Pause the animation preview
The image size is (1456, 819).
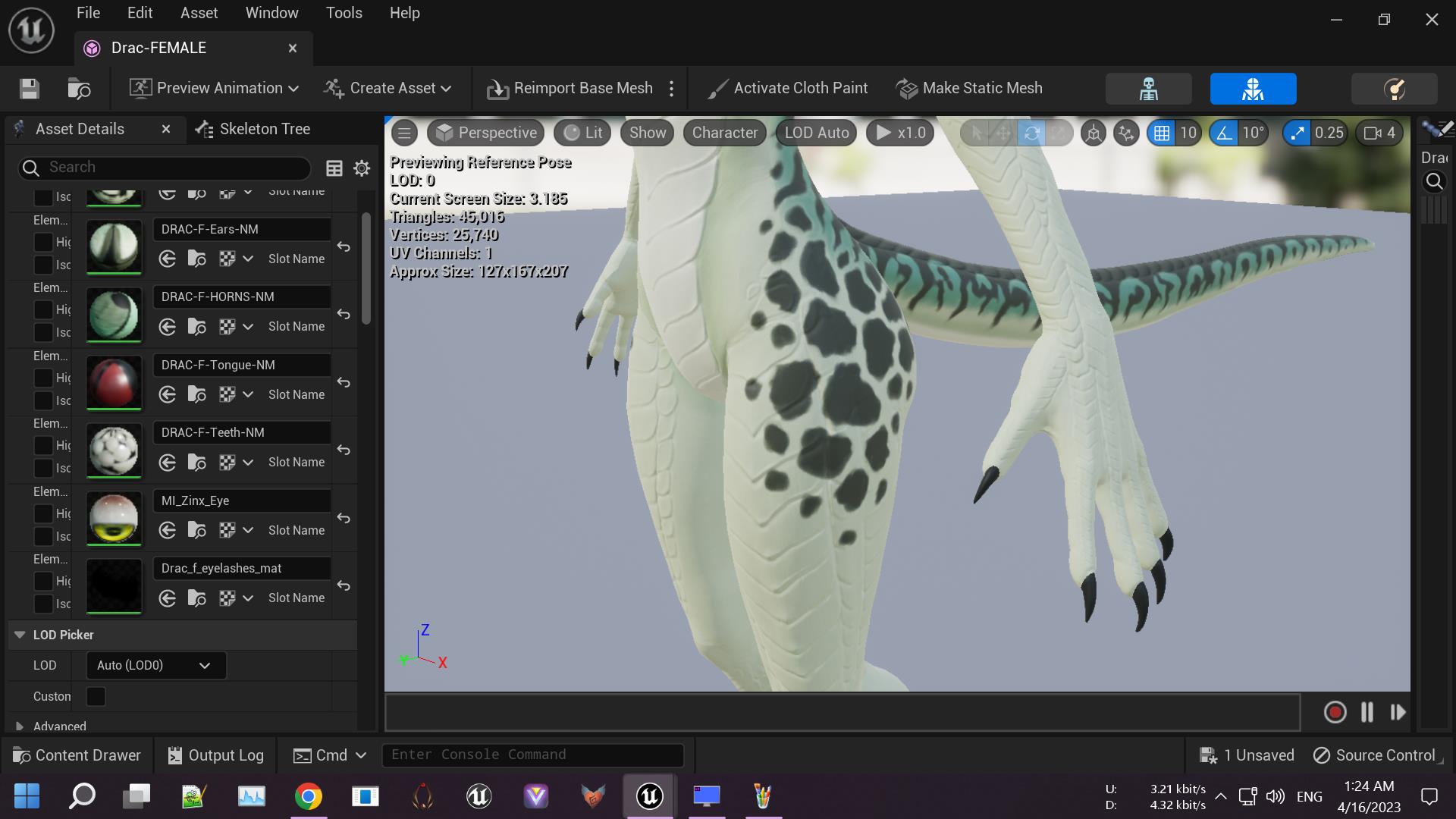[1367, 713]
